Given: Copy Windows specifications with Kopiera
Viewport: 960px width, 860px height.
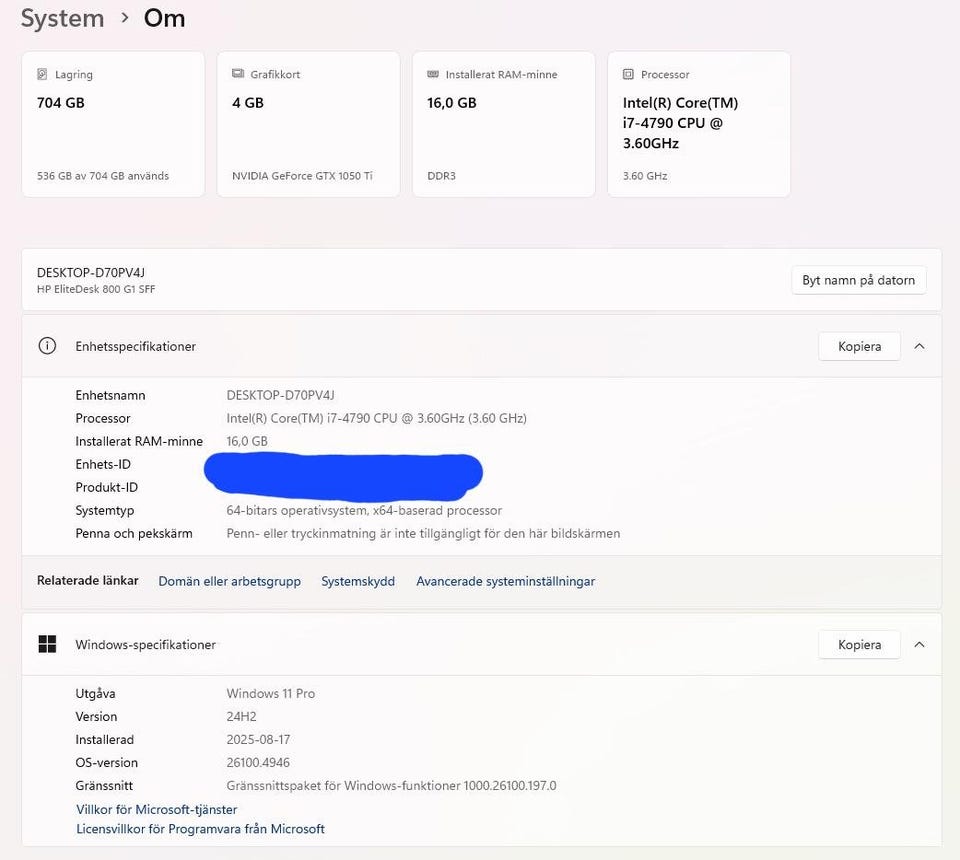Looking at the screenshot, I should (859, 645).
